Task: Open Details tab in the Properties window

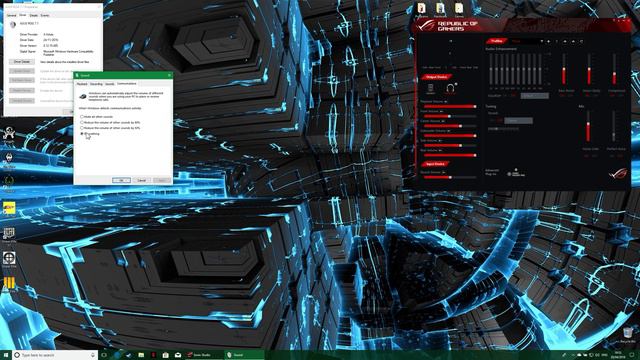Action: pos(33,15)
